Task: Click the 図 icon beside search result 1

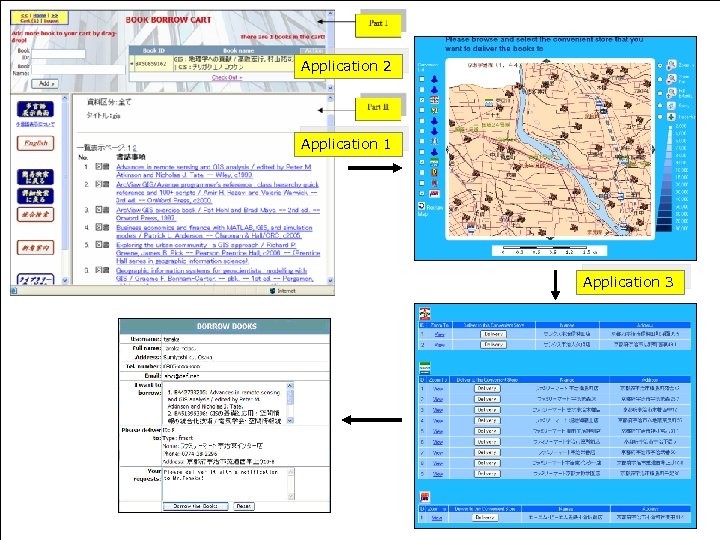Action: click(99, 166)
